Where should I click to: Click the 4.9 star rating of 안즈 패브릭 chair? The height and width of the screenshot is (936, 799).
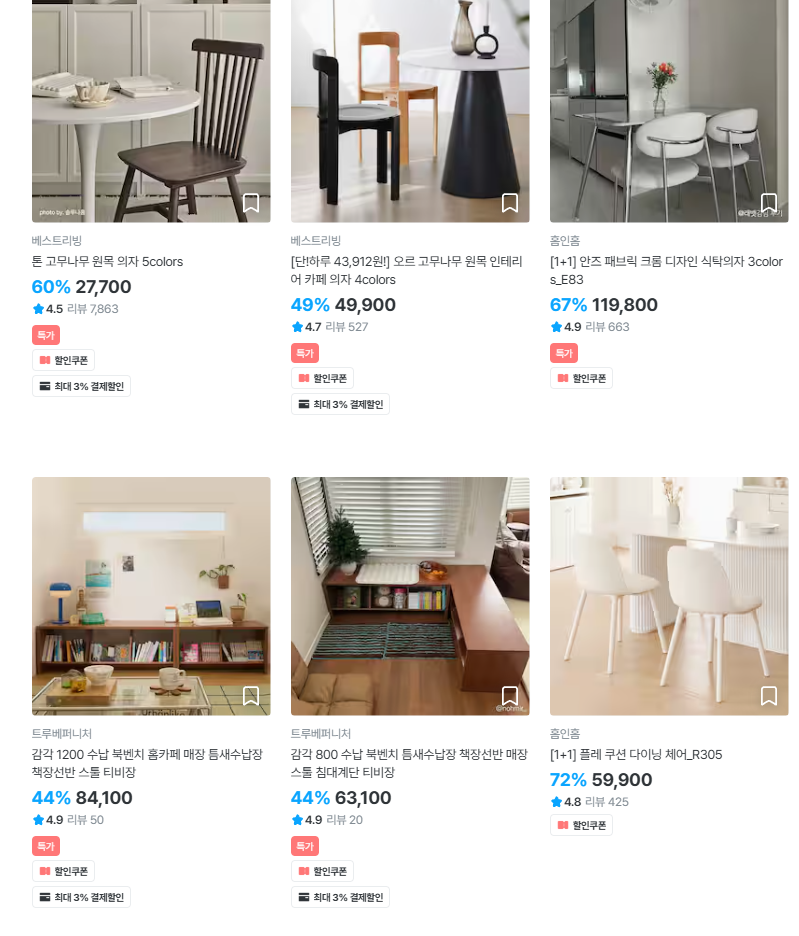point(566,327)
